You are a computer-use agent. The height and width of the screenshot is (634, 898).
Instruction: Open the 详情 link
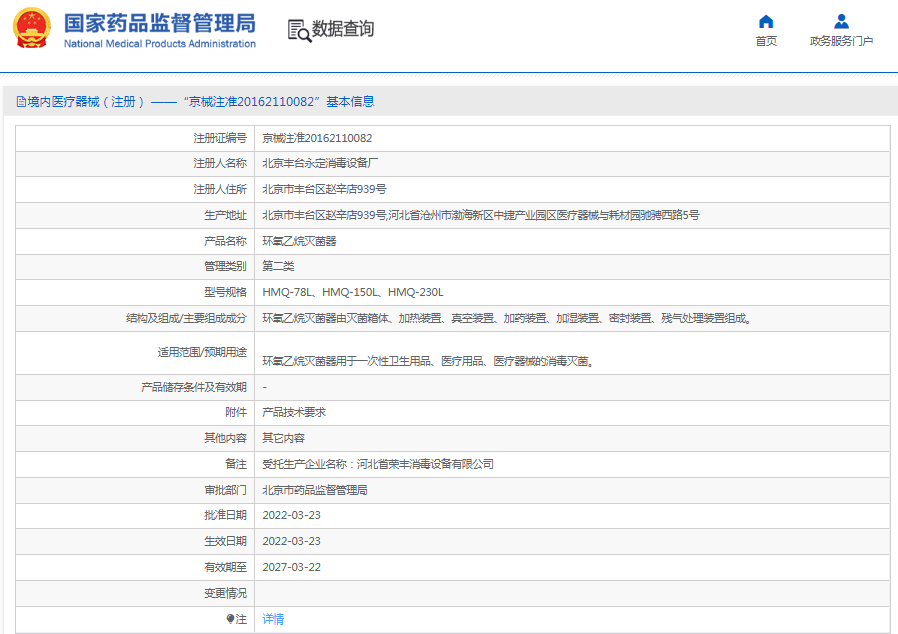pyautogui.click(x=273, y=619)
